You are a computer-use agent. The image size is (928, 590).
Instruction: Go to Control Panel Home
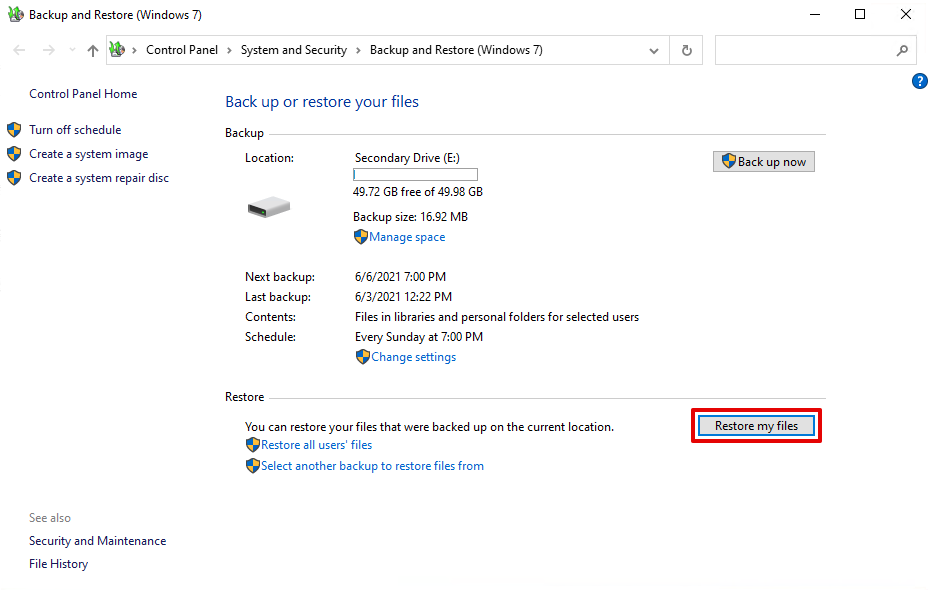(x=83, y=94)
